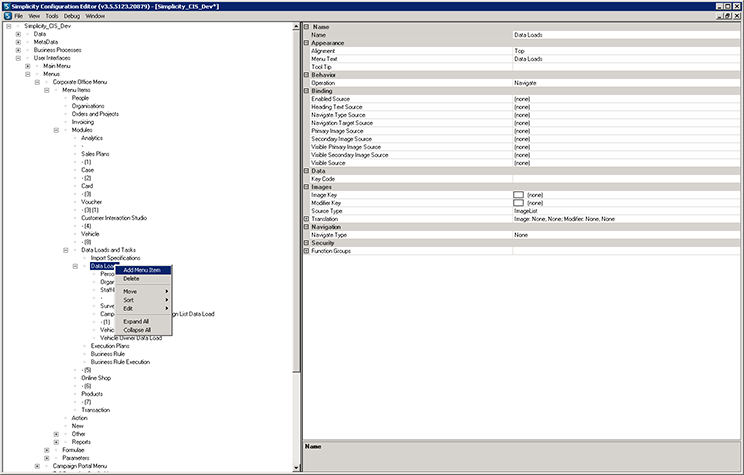
Task: Select the Organisations tree item
Action: [88, 106]
